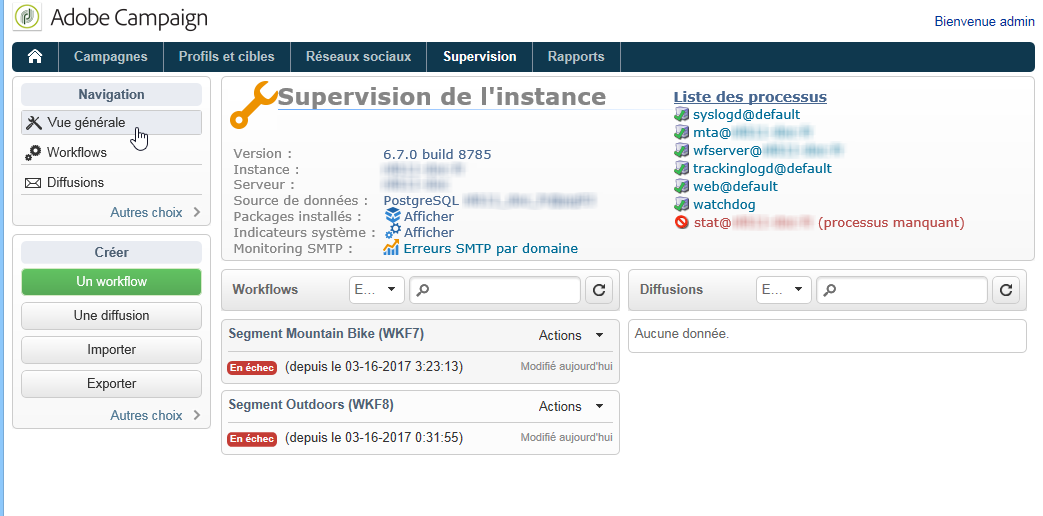The image size is (1043, 516).
Task: Open the web@default process link
Action: click(x=735, y=186)
